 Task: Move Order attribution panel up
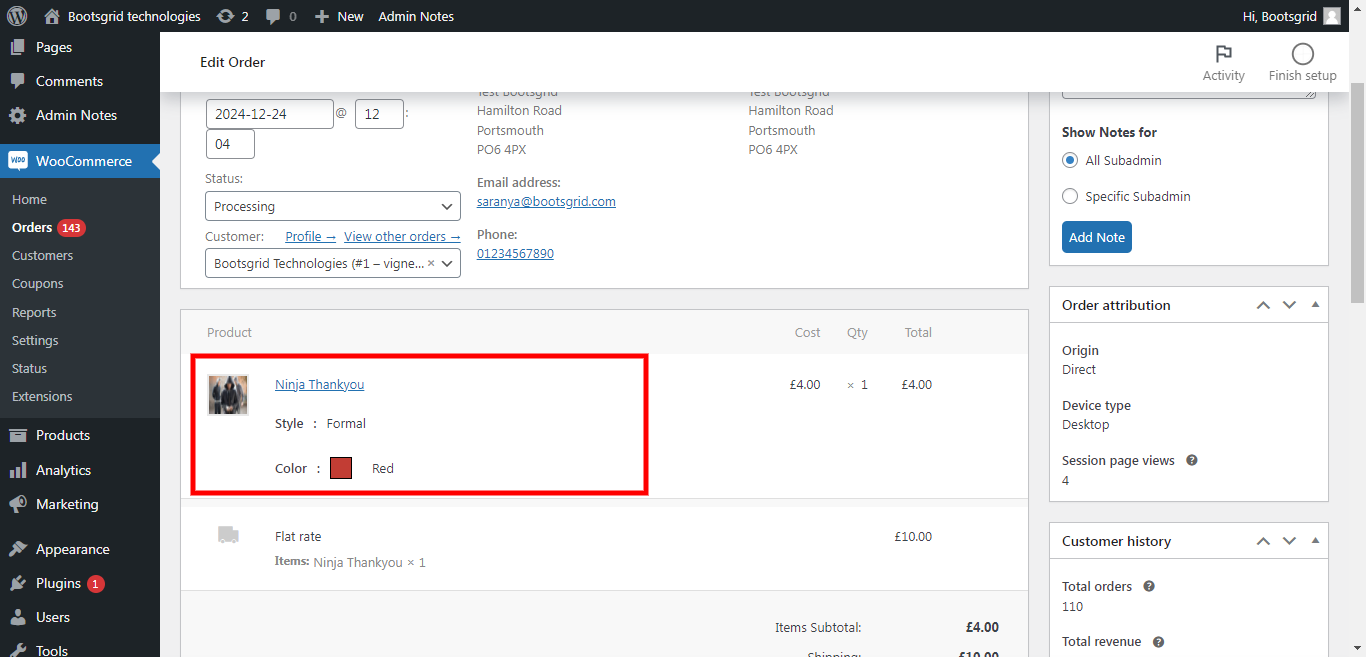tap(1263, 305)
